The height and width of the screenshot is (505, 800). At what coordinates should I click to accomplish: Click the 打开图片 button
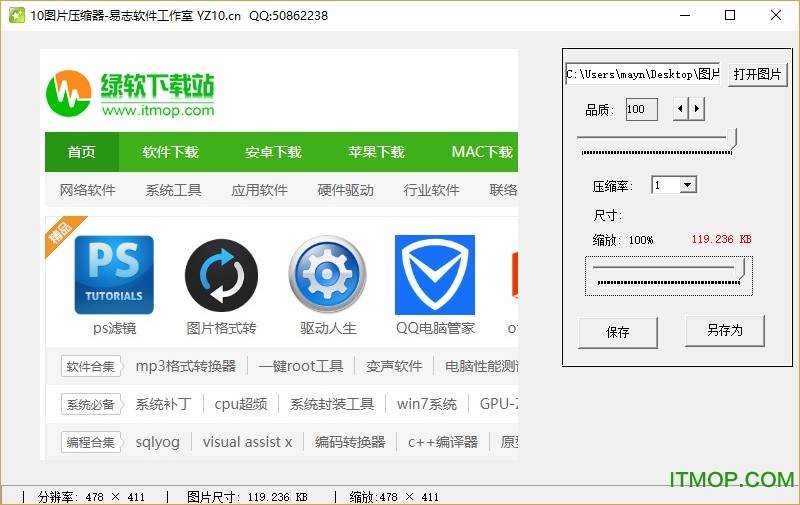tap(757, 74)
